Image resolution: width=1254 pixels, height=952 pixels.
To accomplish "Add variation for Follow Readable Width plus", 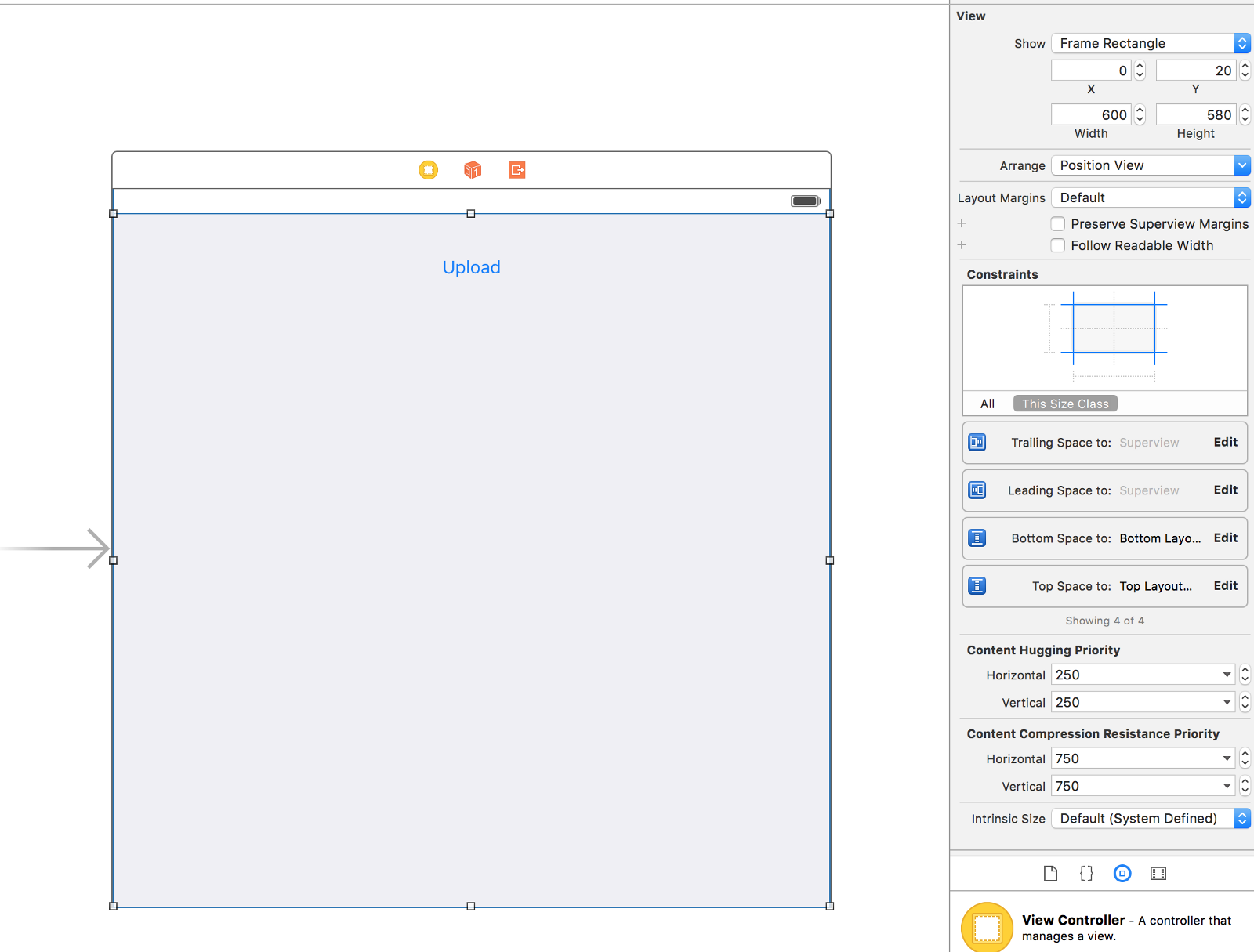I will point(962,245).
